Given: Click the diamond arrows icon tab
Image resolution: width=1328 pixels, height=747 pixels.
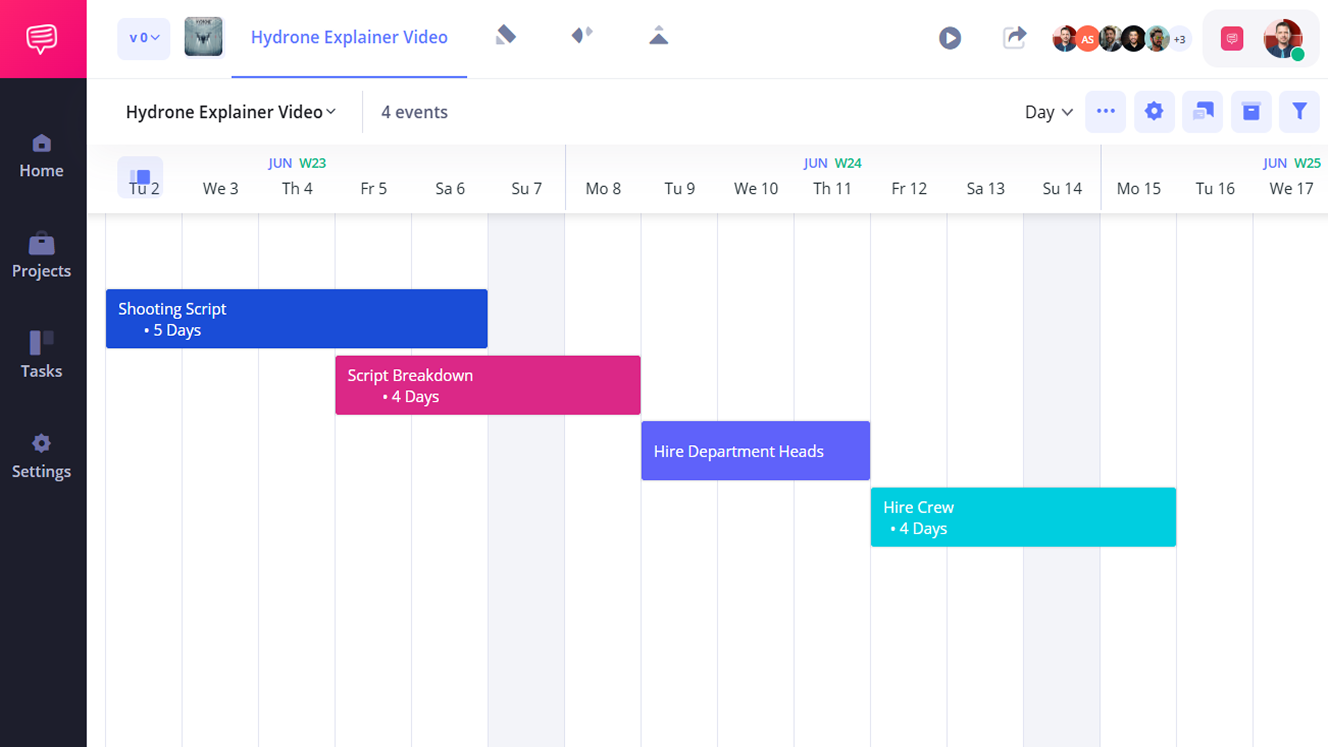Looking at the screenshot, I should [582, 36].
